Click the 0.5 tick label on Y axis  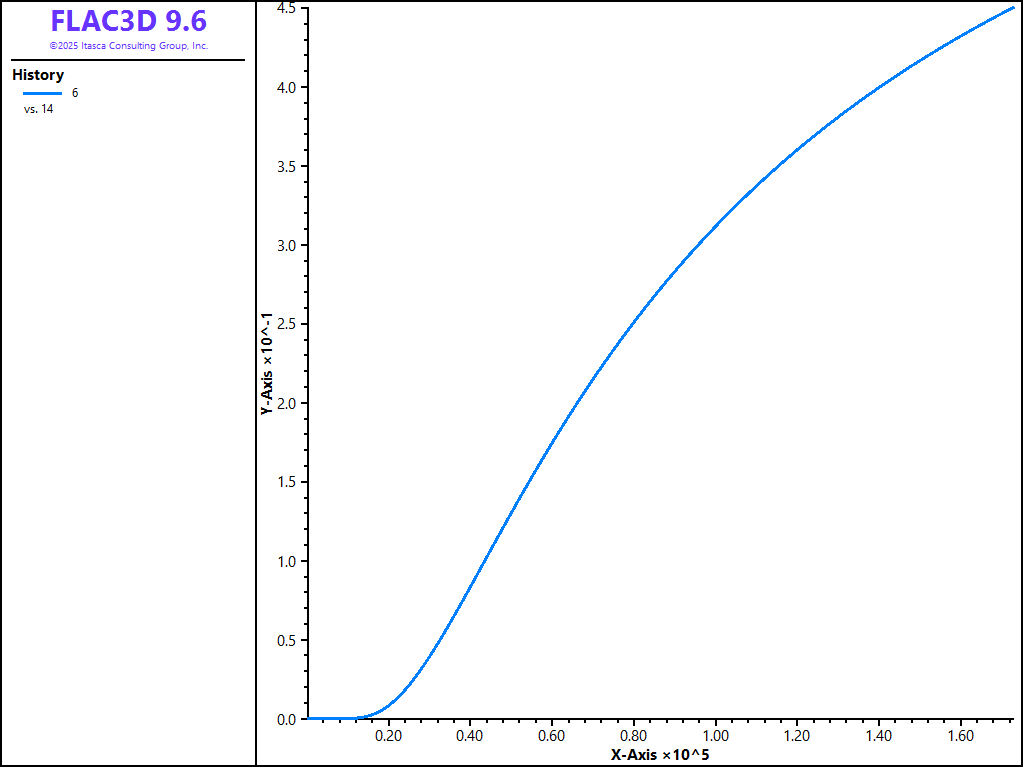(x=287, y=640)
